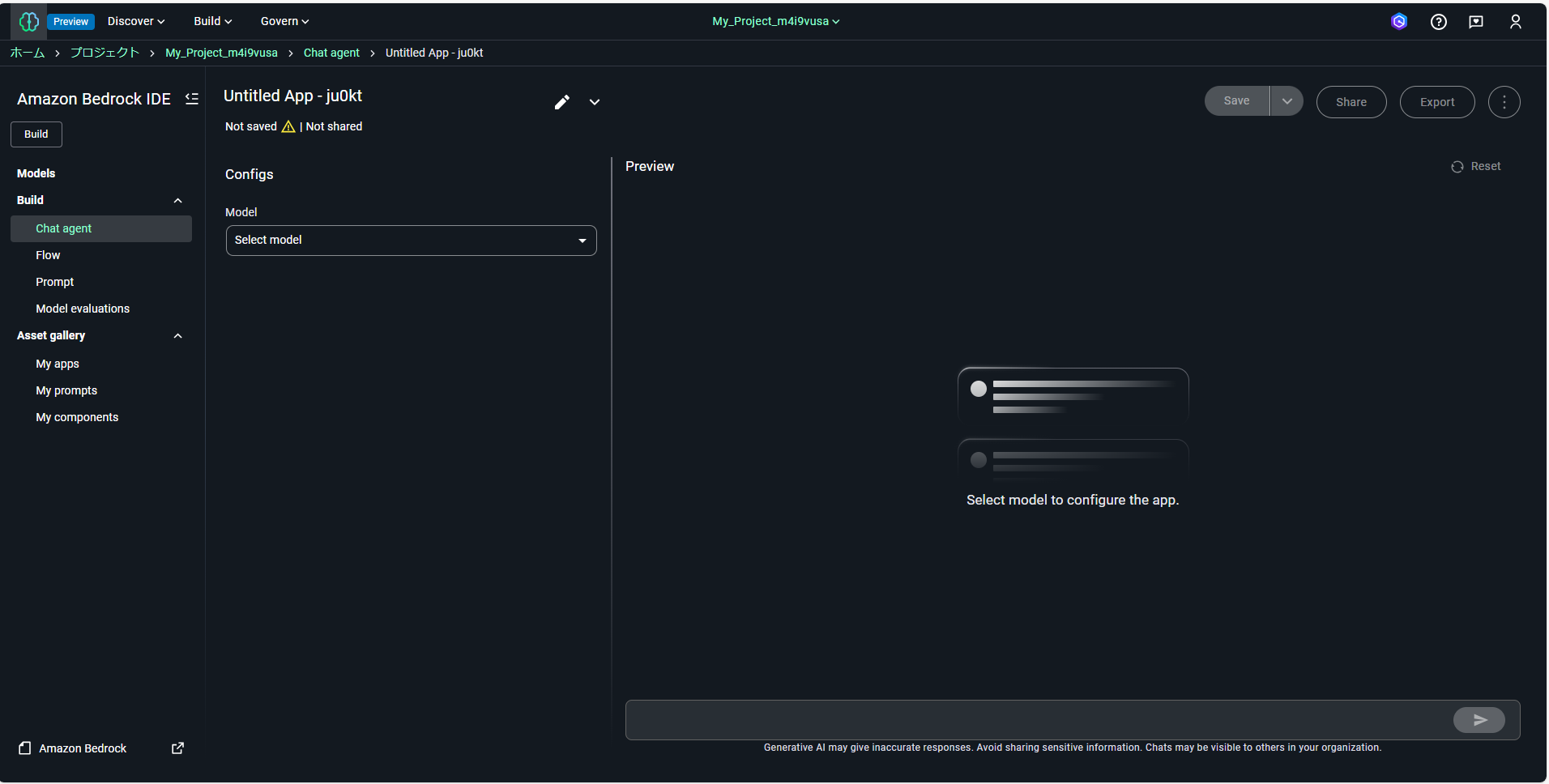Click the Export button

click(x=1437, y=102)
